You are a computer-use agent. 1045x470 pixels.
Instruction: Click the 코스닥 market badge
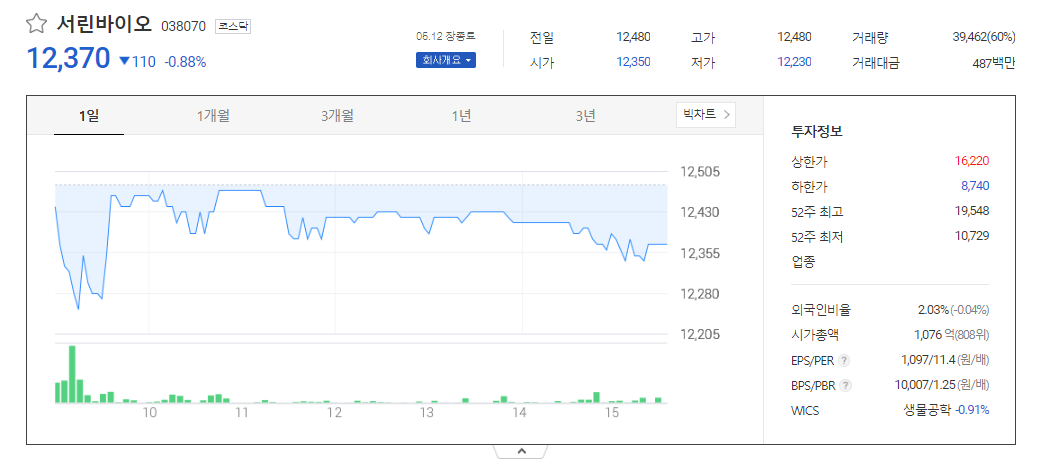point(233,27)
